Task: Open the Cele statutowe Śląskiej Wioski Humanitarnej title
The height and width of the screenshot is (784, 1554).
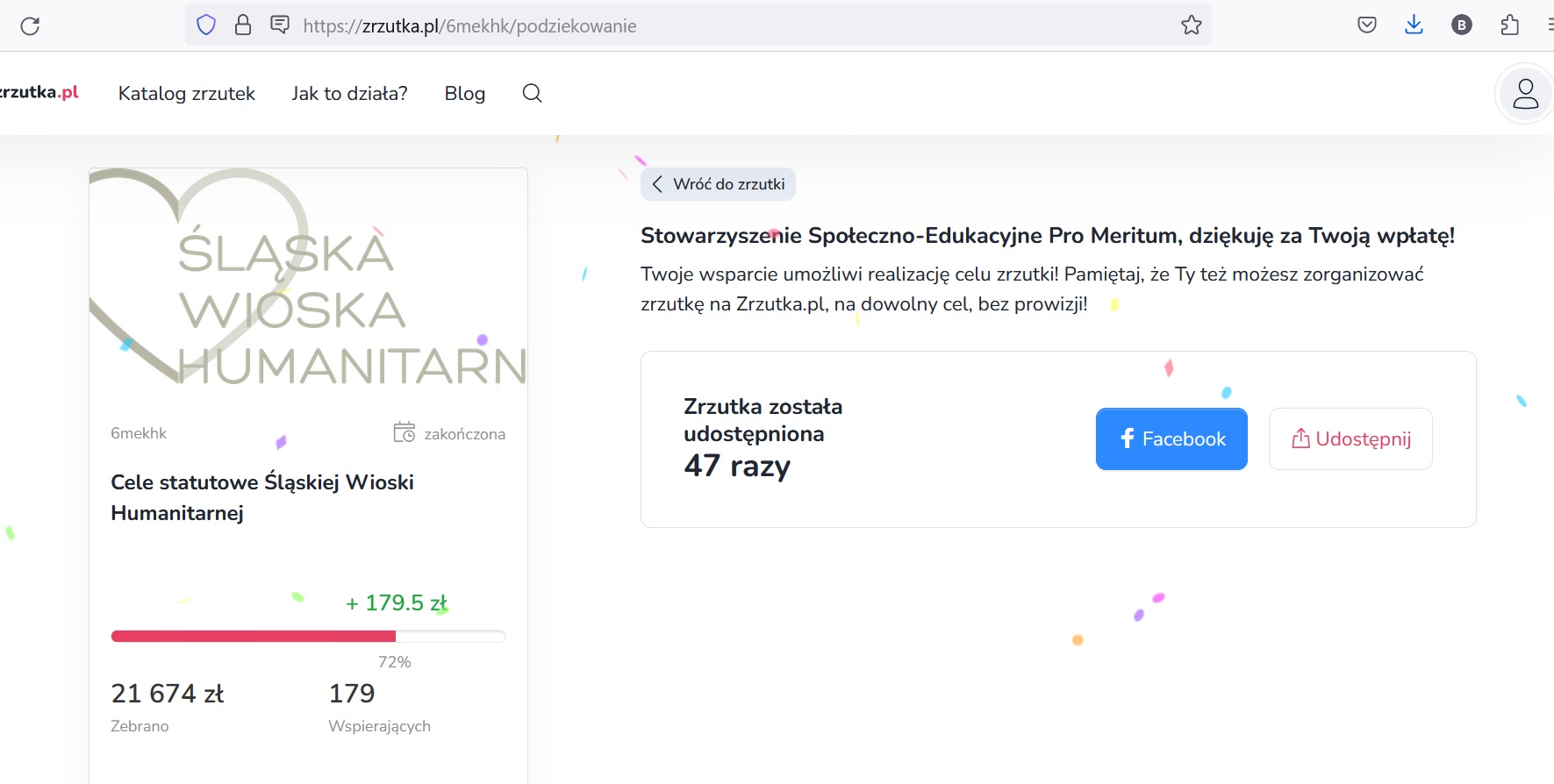Action: pos(262,497)
